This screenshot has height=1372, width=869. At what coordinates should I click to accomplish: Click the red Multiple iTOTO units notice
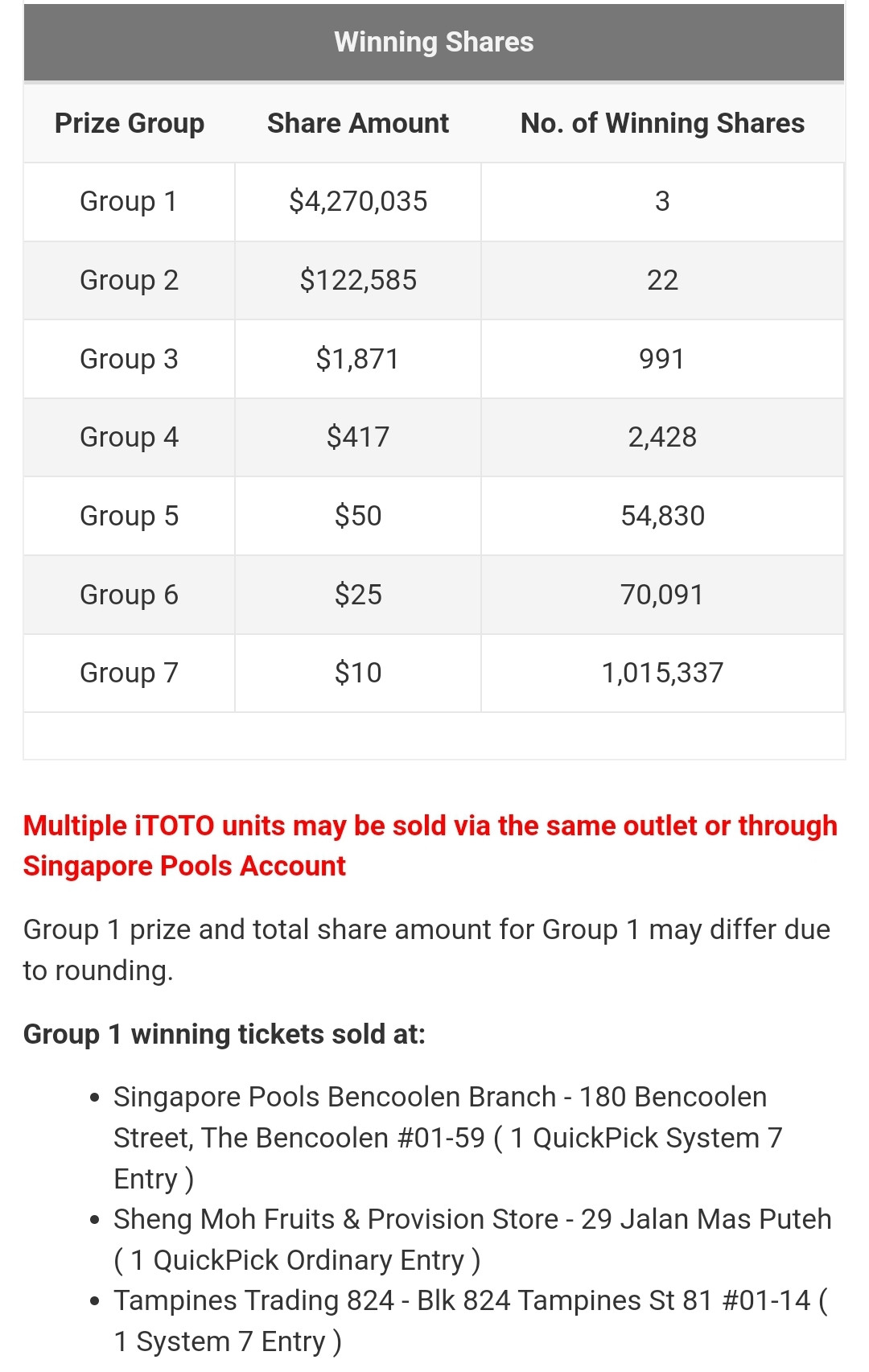click(x=430, y=846)
